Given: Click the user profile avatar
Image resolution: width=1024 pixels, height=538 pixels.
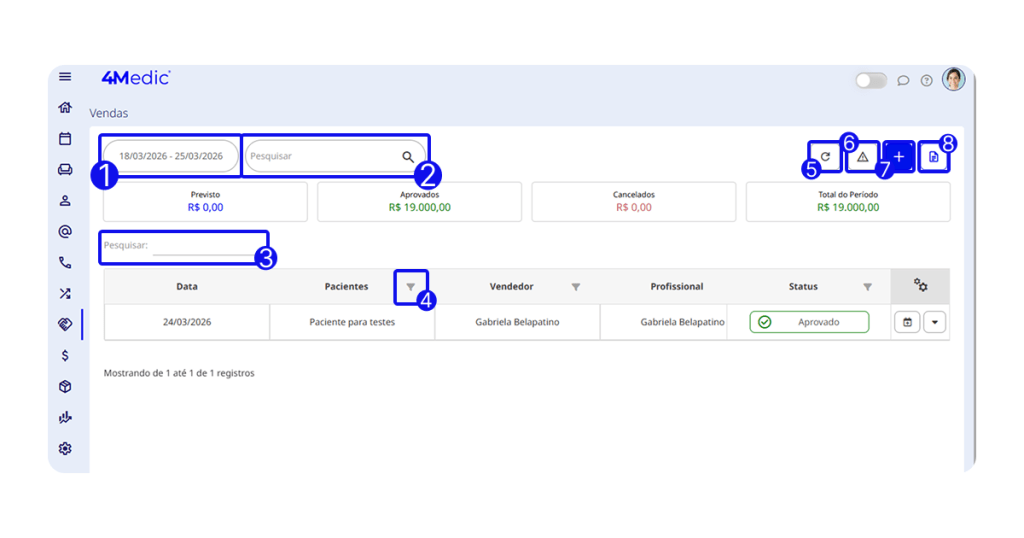Looking at the screenshot, I should (x=953, y=80).
